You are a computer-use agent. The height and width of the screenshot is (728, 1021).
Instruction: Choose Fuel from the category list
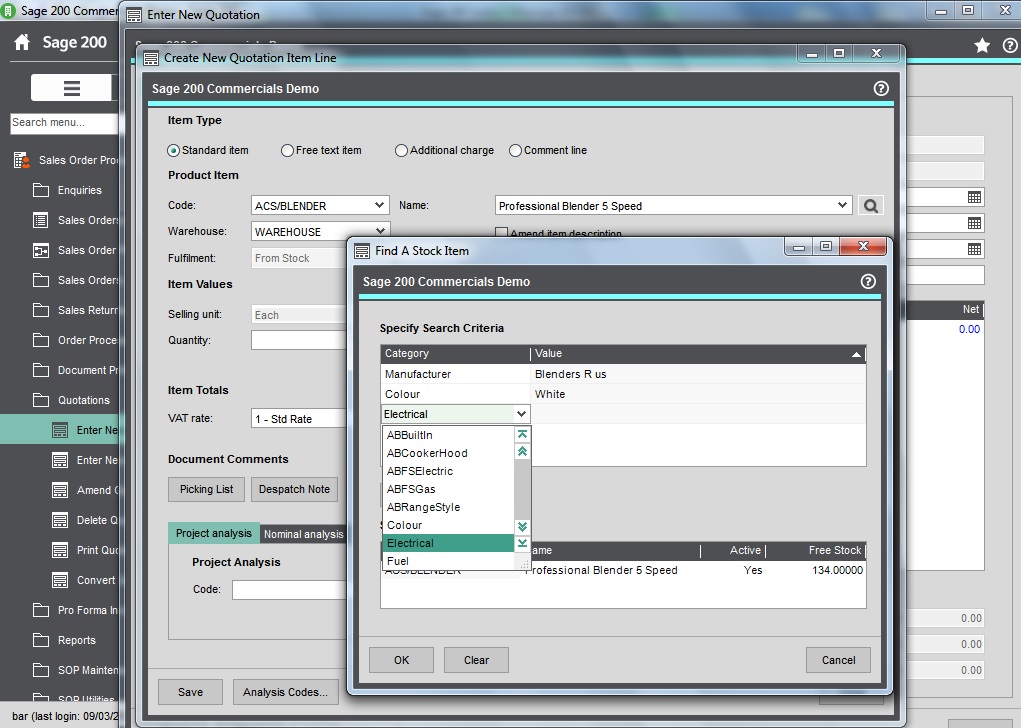pyautogui.click(x=449, y=561)
